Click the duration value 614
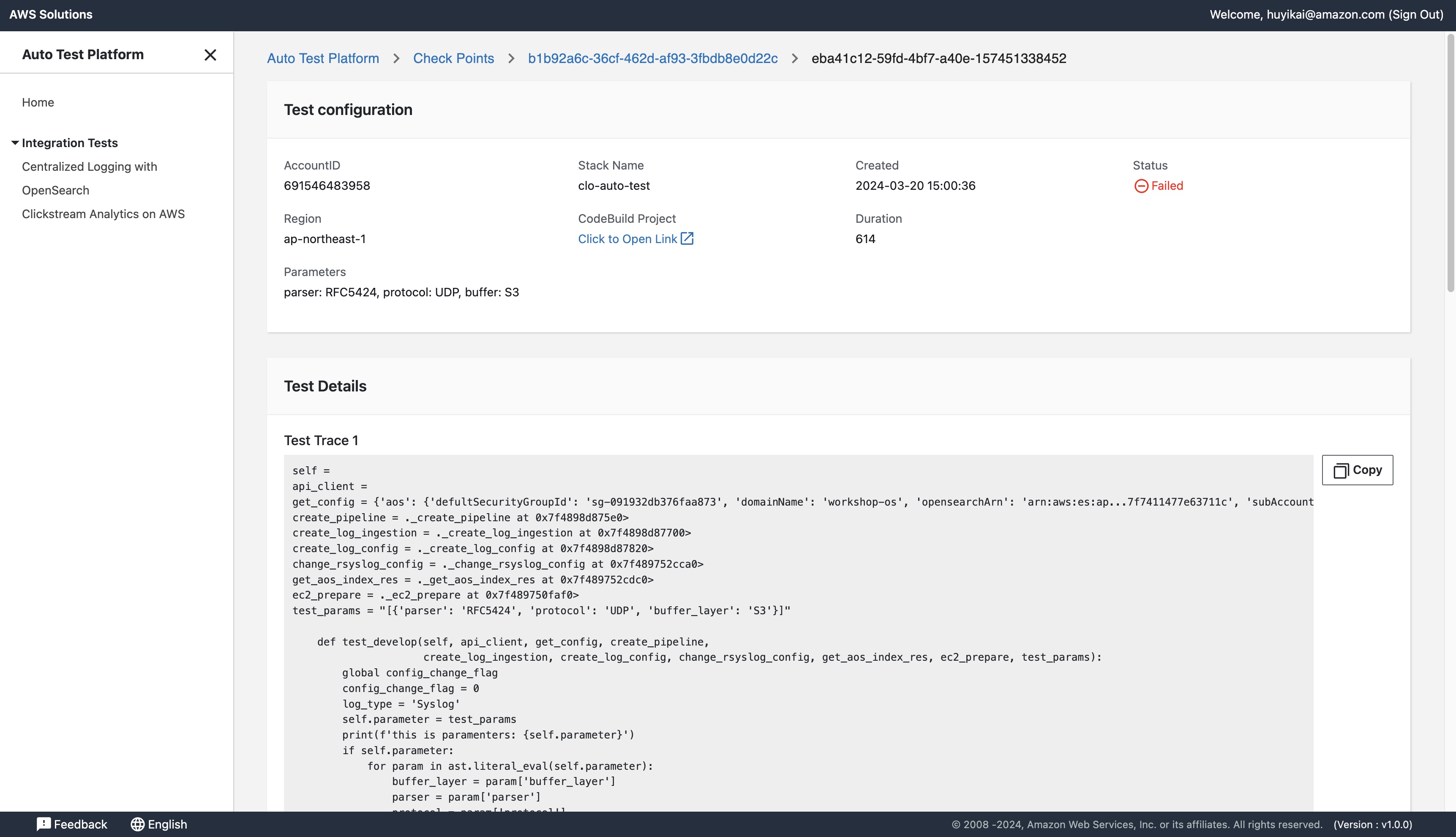This screenshot has height=837, width=1456. point(865,238)
